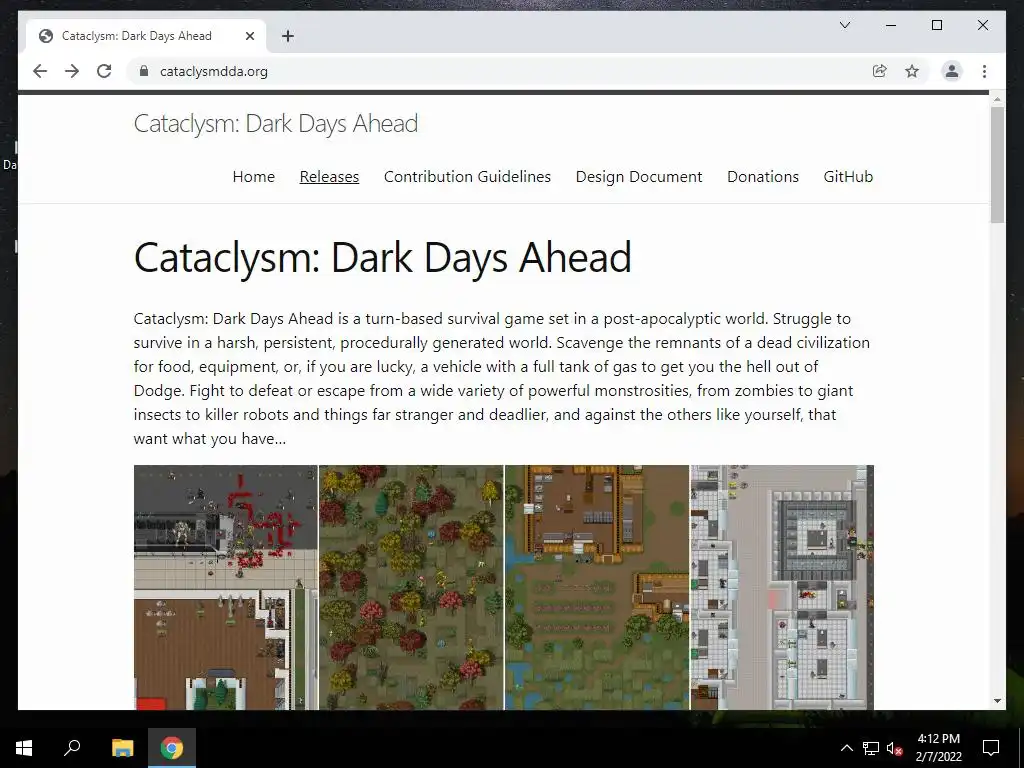The height and width of the screenshot is (768, 1024).
Task: Click the scrollbar down arrow
Action: 997,701
